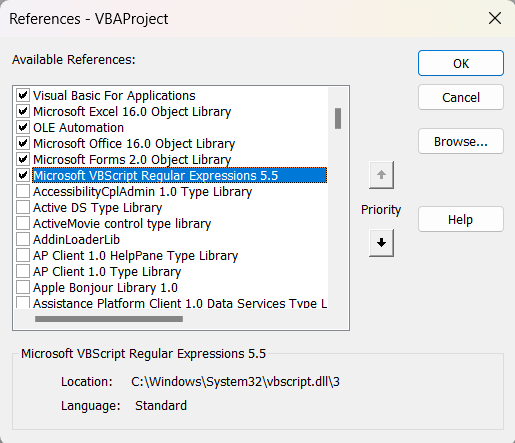Confirm with the OK button

[461, 63]
